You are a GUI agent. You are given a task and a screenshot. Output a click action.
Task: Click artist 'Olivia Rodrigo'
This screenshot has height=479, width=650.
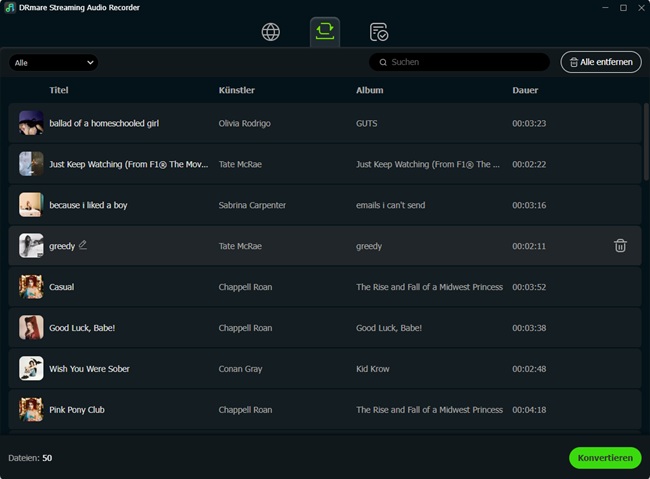pos(245,123)
